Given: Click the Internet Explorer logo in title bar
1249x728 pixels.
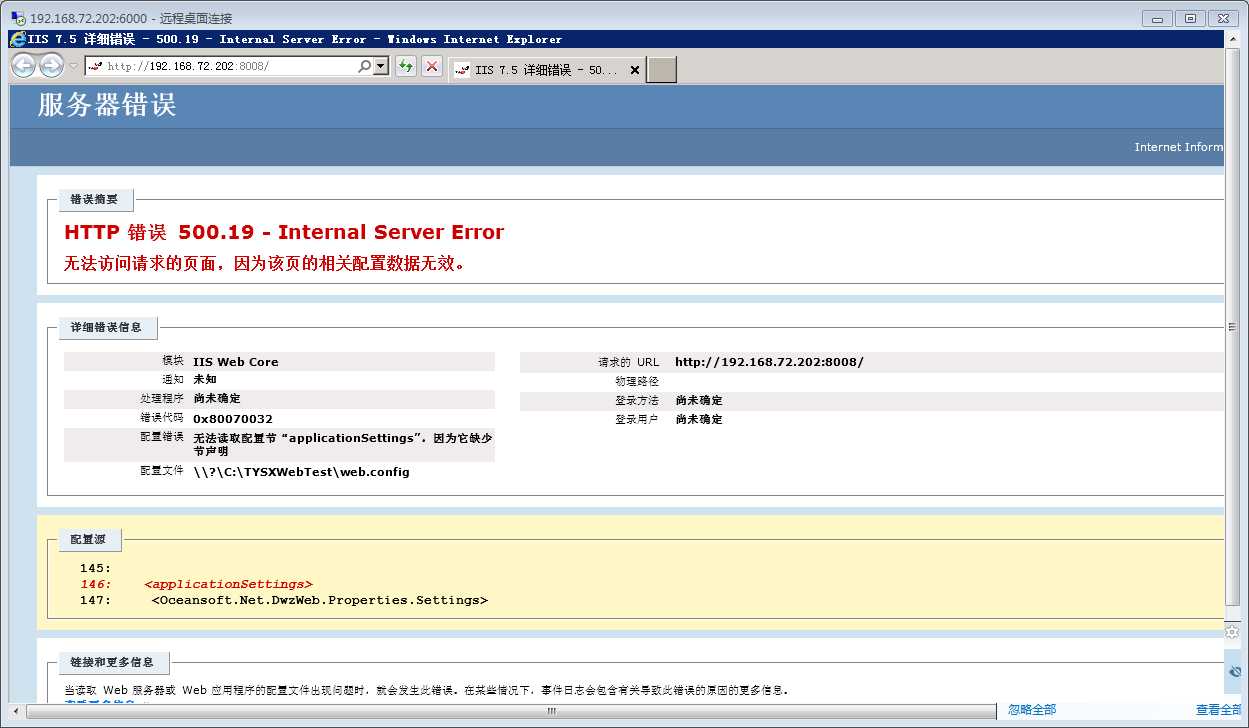Looking at the screenshot, I should coord(18,39).
